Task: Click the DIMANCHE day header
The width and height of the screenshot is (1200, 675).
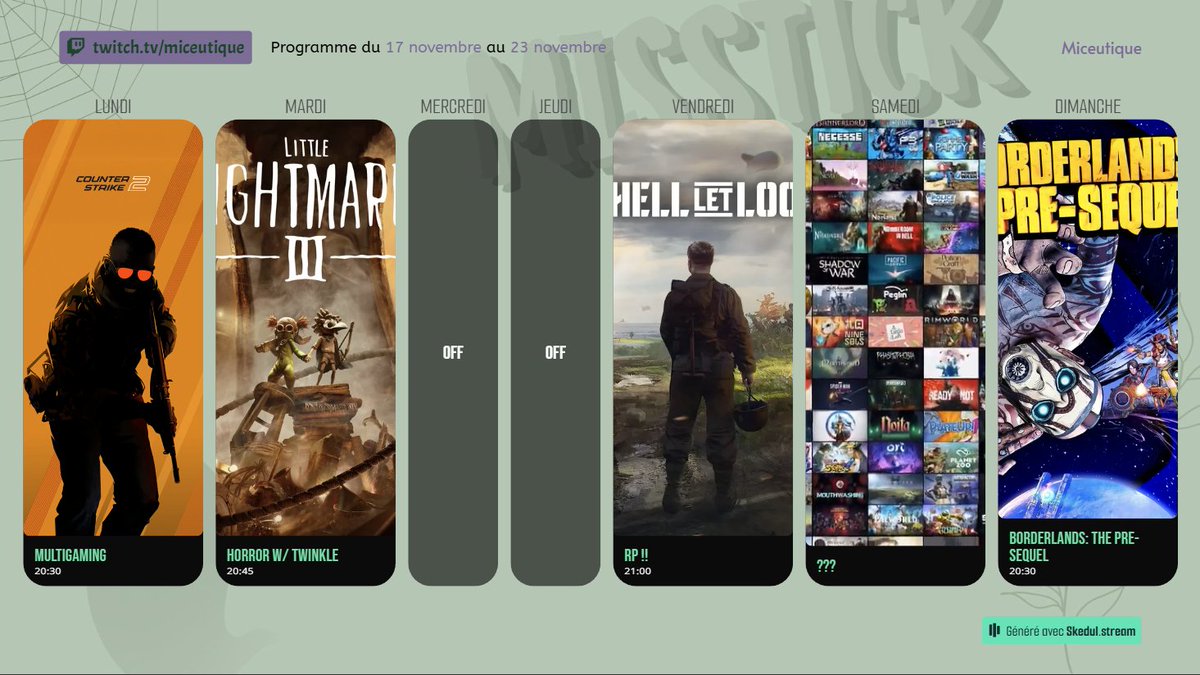Action: point(1088,106)
